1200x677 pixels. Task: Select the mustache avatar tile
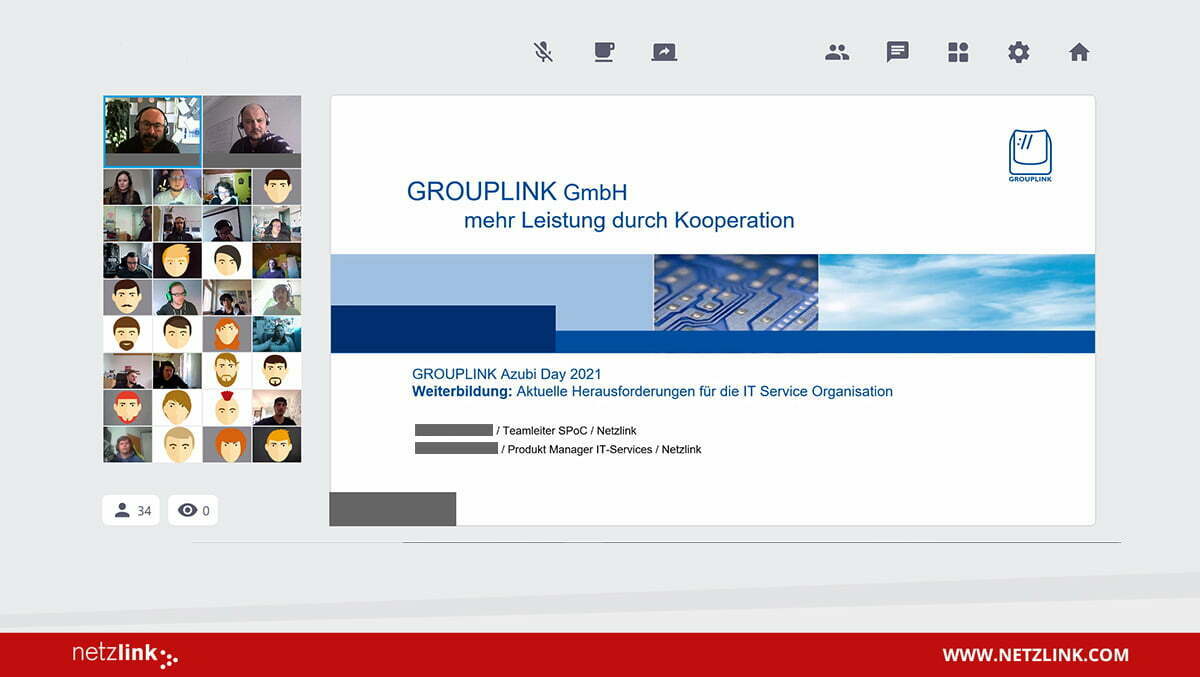[x=128, y=297]
